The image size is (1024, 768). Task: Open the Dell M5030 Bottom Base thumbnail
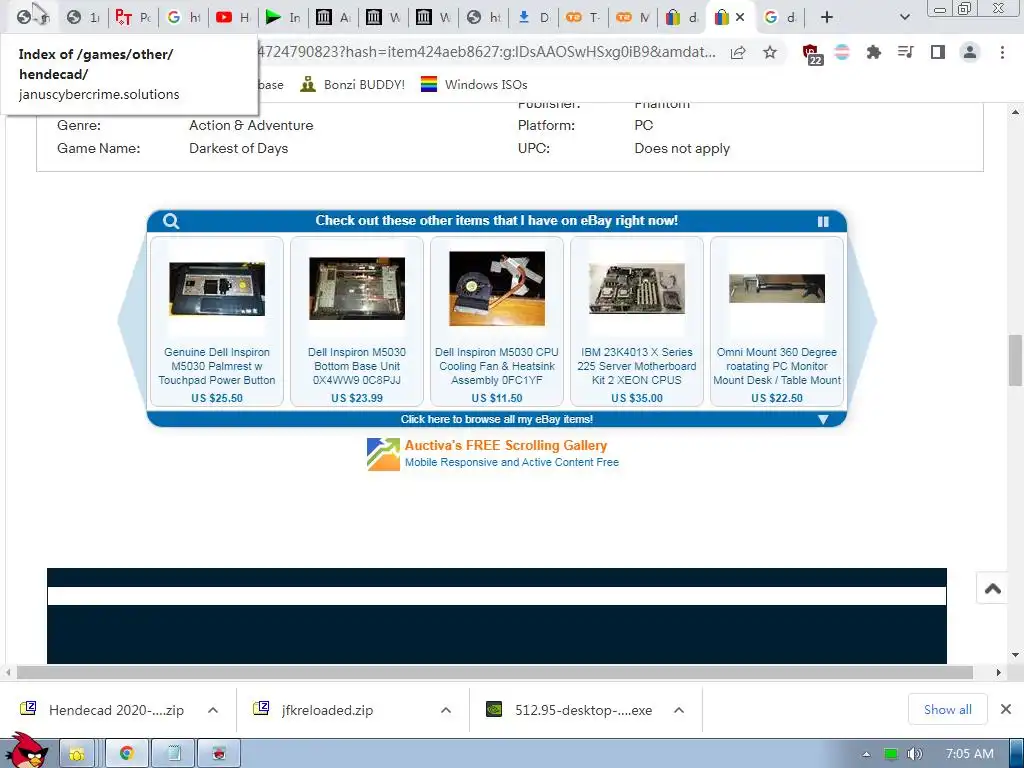(357, 289)
